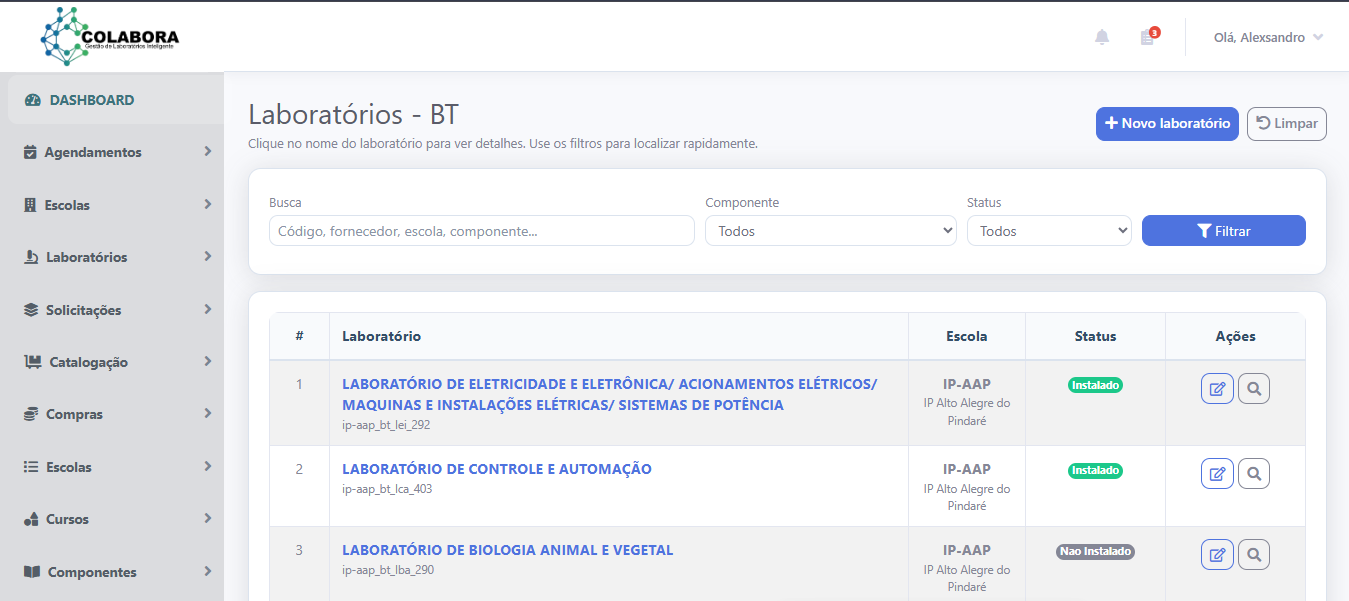Click the Filtrar button
Viewport: 1349px width, 601px height.
[1223, 231]
